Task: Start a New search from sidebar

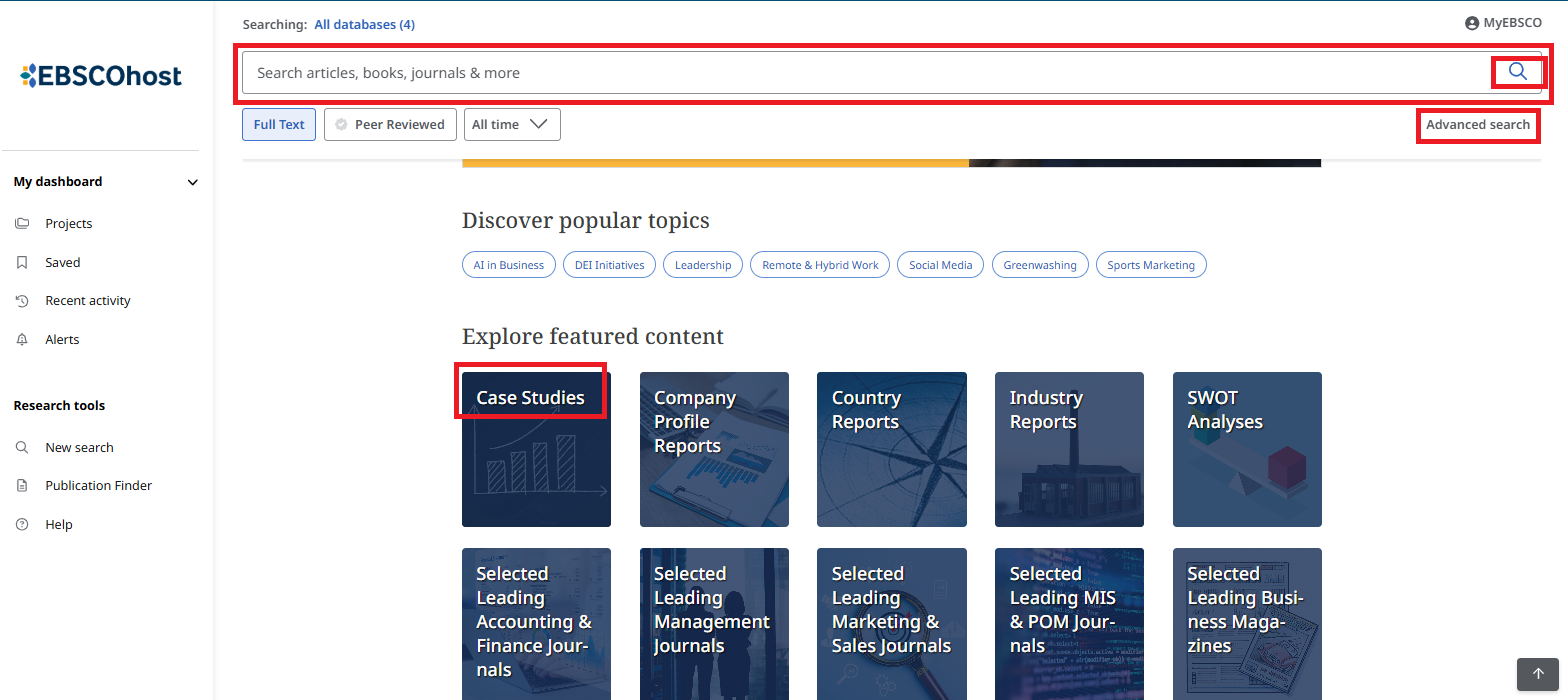Action: click(x=79, y=448)
